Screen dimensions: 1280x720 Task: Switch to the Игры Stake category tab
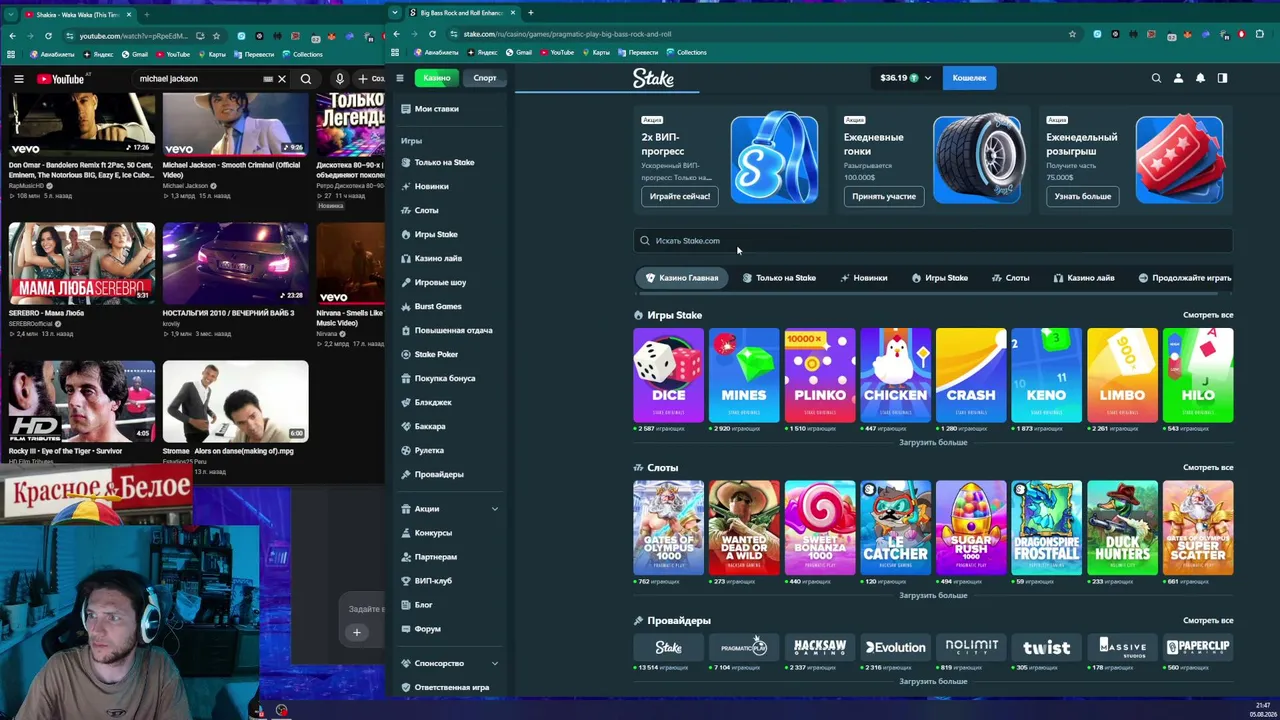tap(940, 278)
